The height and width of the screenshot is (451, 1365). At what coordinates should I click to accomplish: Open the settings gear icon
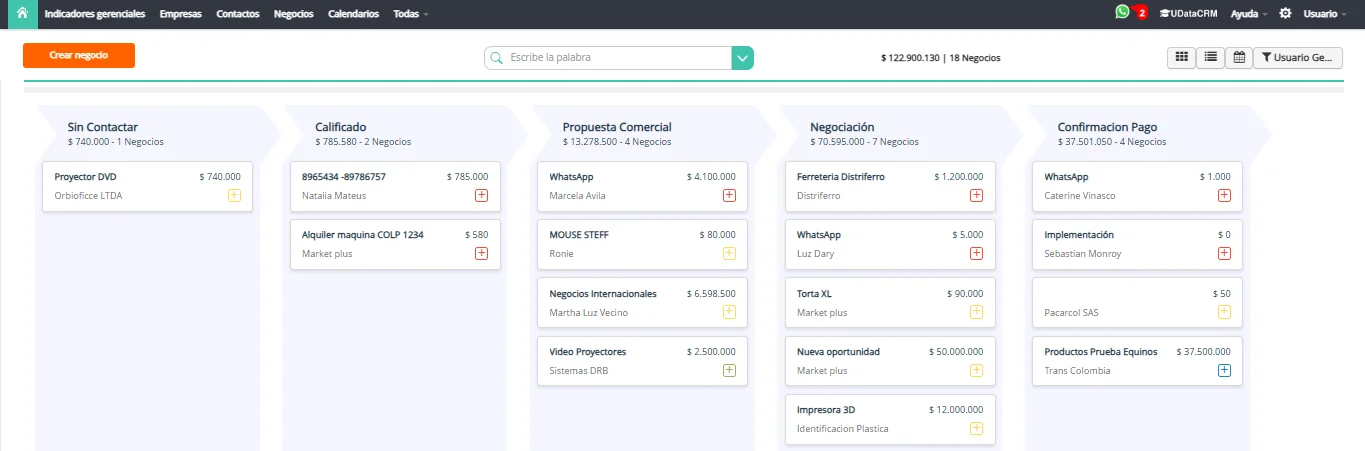click(1285, 14)
